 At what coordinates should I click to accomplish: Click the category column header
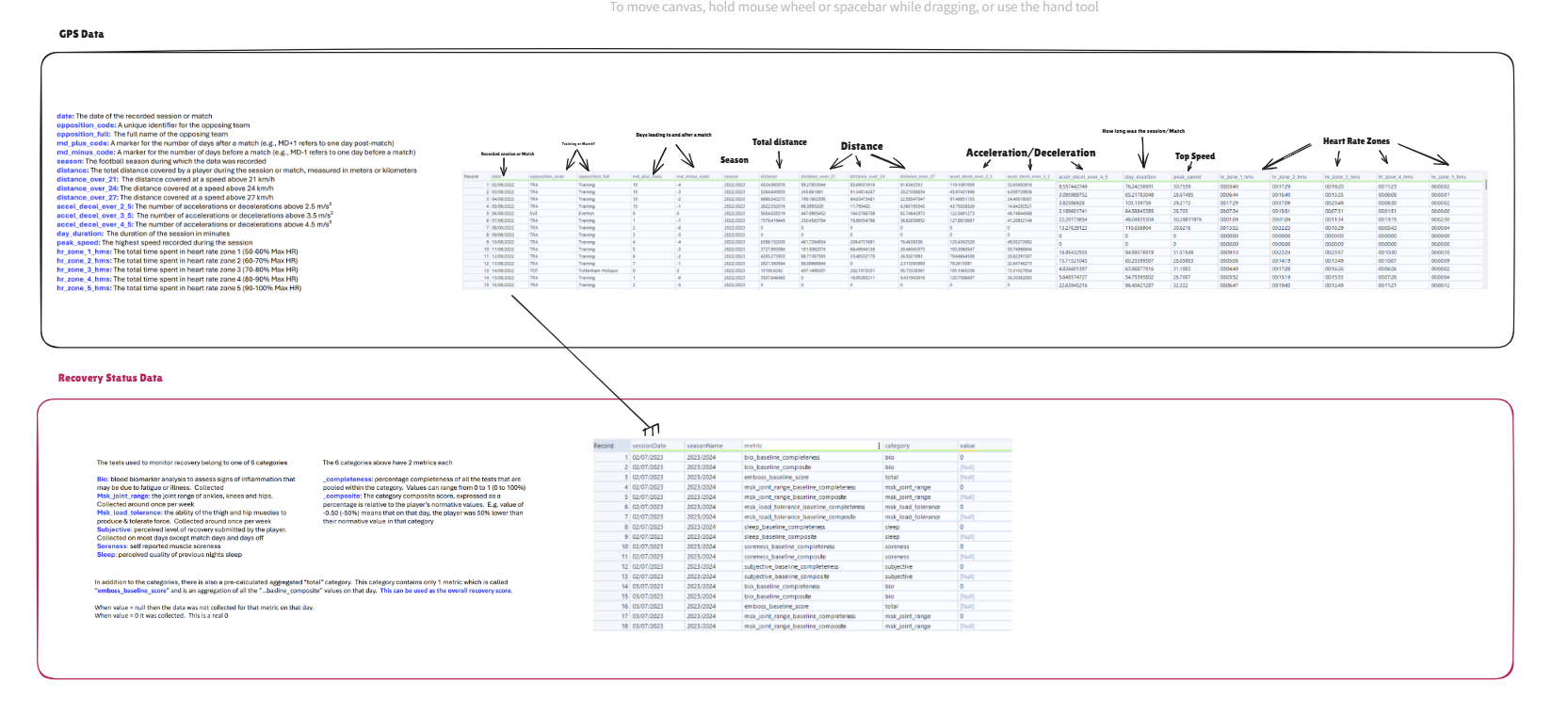[897, 446]
